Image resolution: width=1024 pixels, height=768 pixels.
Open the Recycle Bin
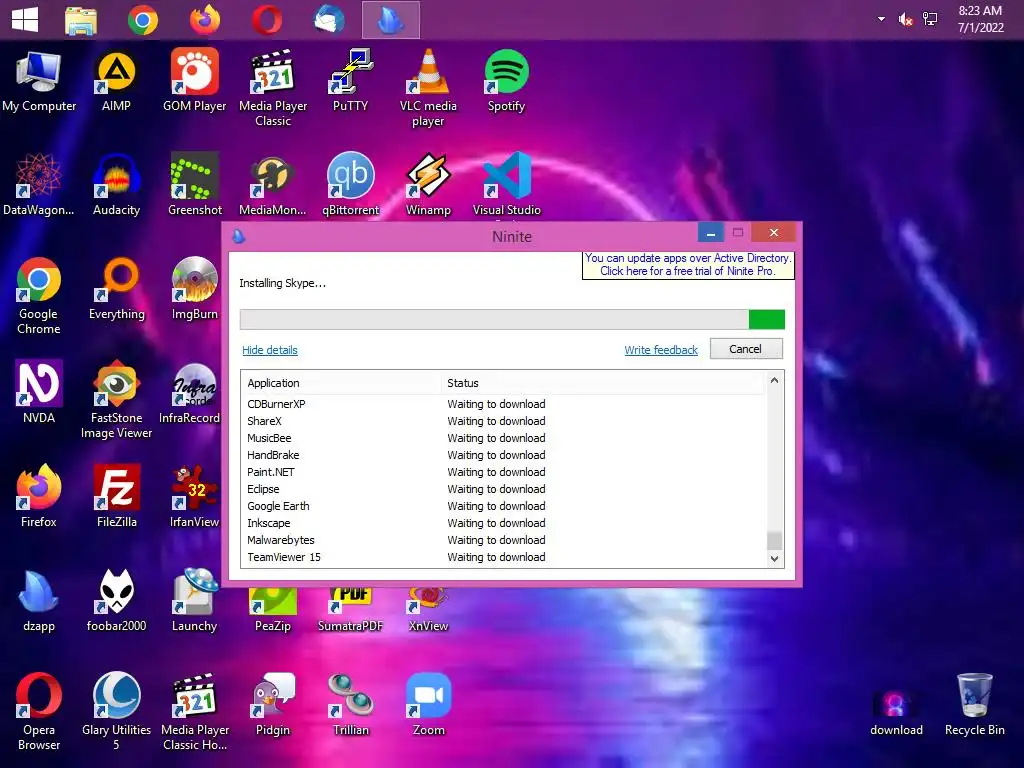pyautogui.click(x=974, y=705)
